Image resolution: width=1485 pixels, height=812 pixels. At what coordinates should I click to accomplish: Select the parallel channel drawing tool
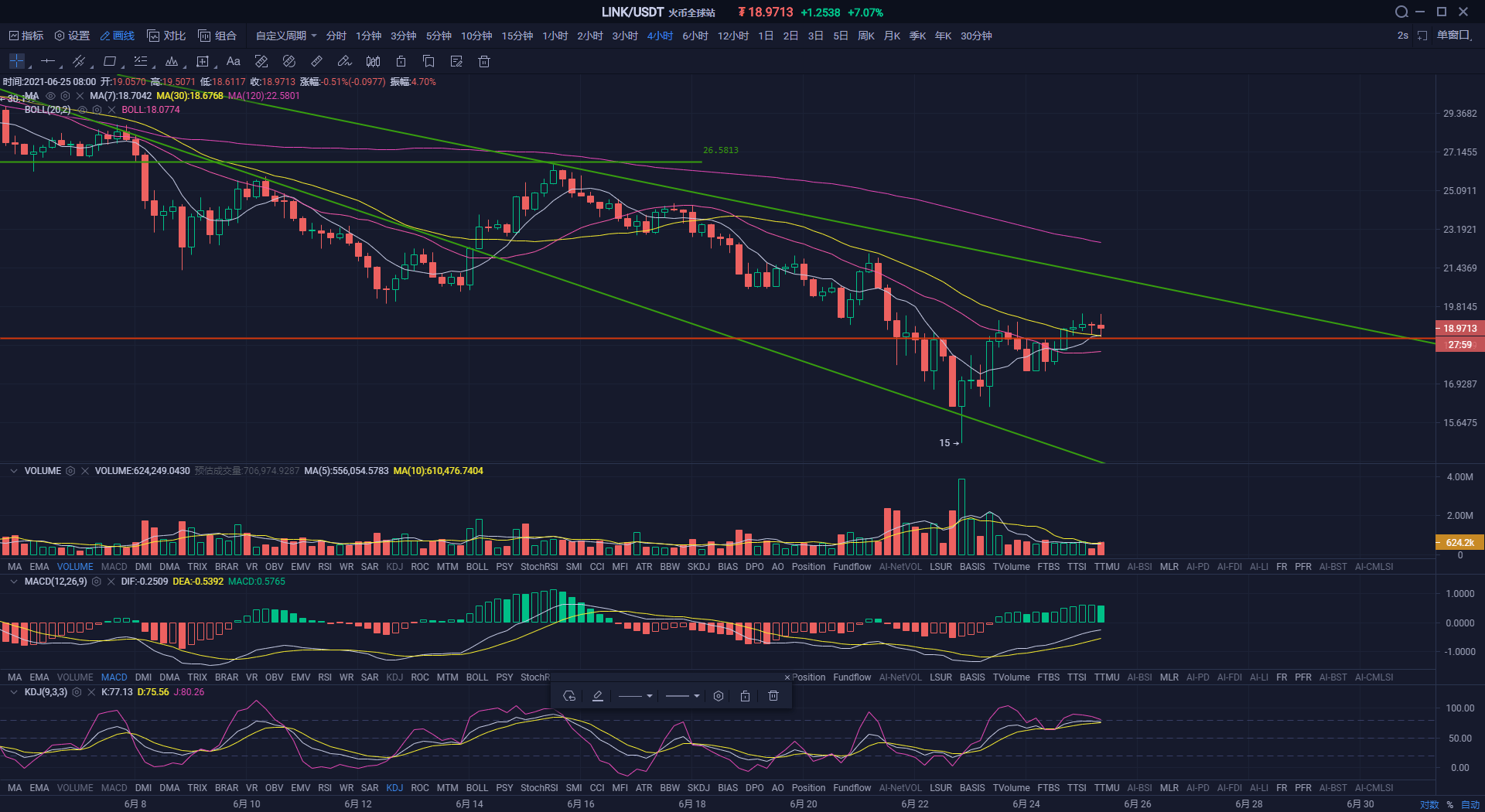[79, 61]
